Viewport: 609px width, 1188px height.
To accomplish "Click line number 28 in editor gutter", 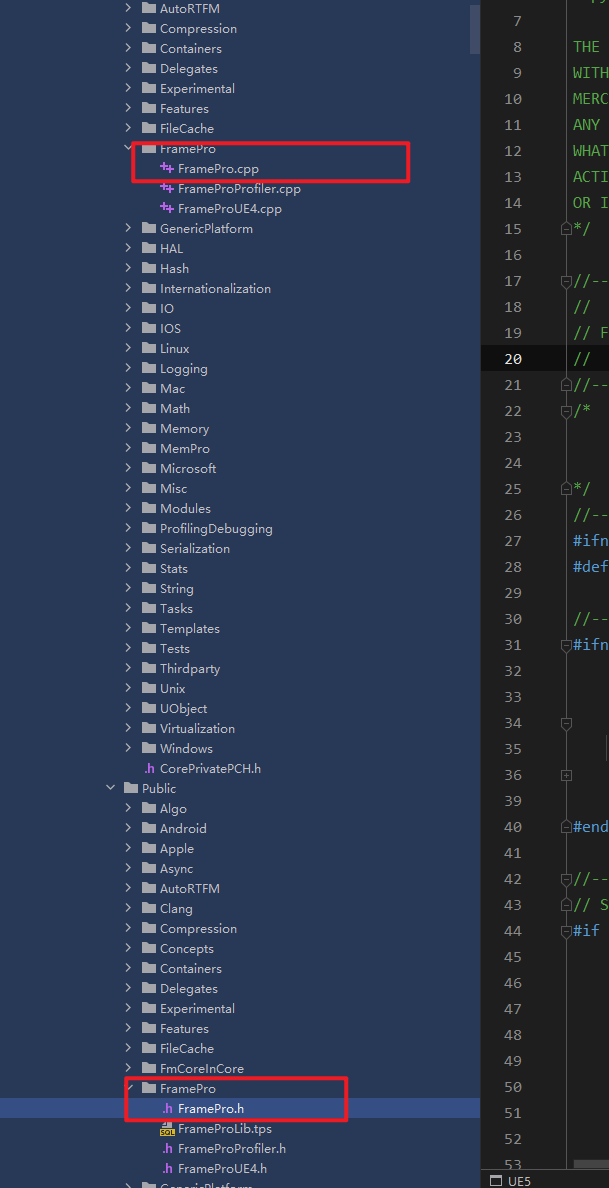I will click(x=513, y=567).
